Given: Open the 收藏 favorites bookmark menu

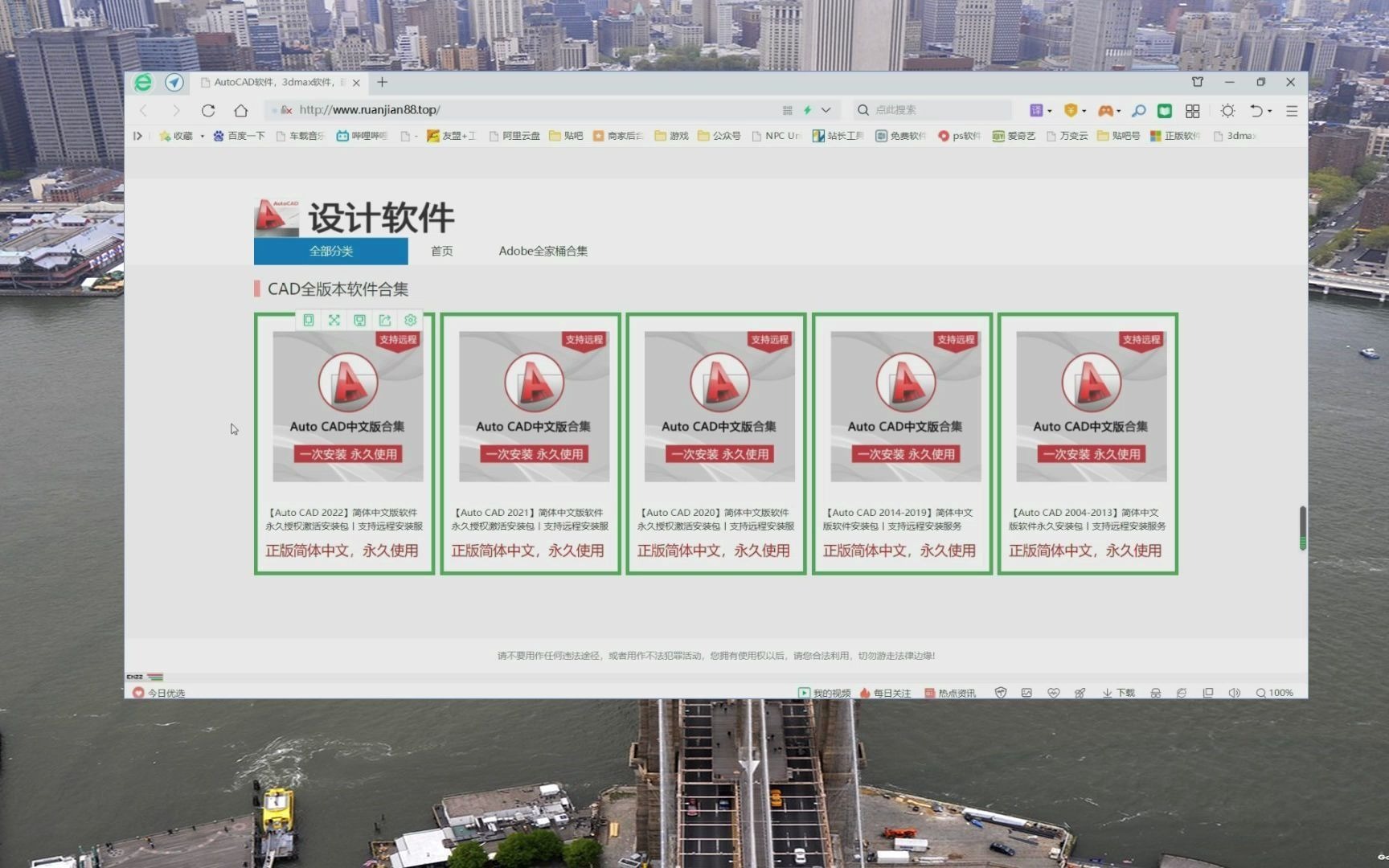Looking at the screenshot, I should (x=177, y=136).
